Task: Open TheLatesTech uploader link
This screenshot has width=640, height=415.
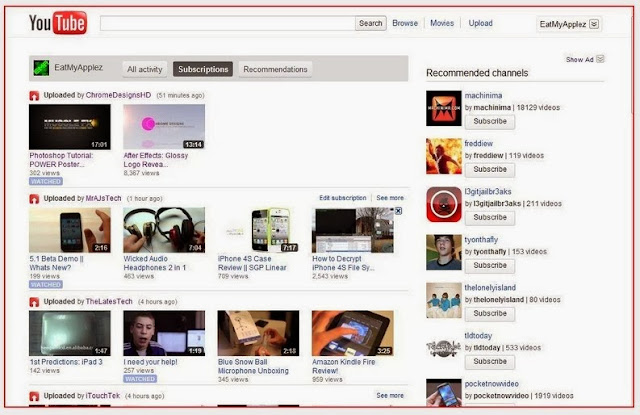Action: point(109,302)
